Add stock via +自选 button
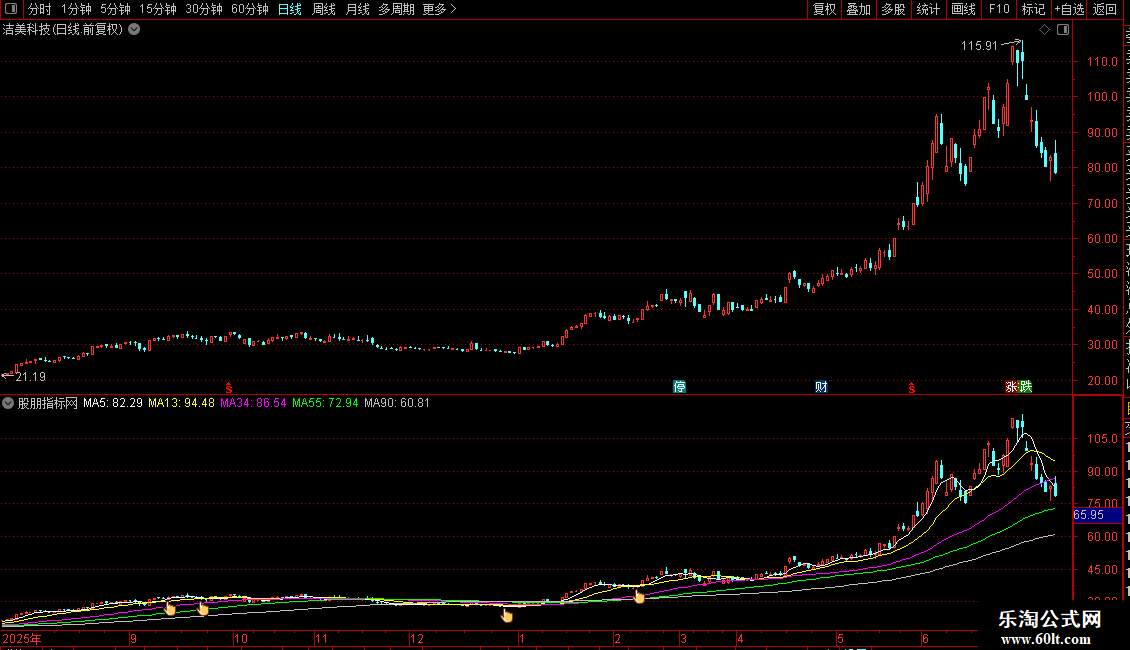 tap(1069, 9)
